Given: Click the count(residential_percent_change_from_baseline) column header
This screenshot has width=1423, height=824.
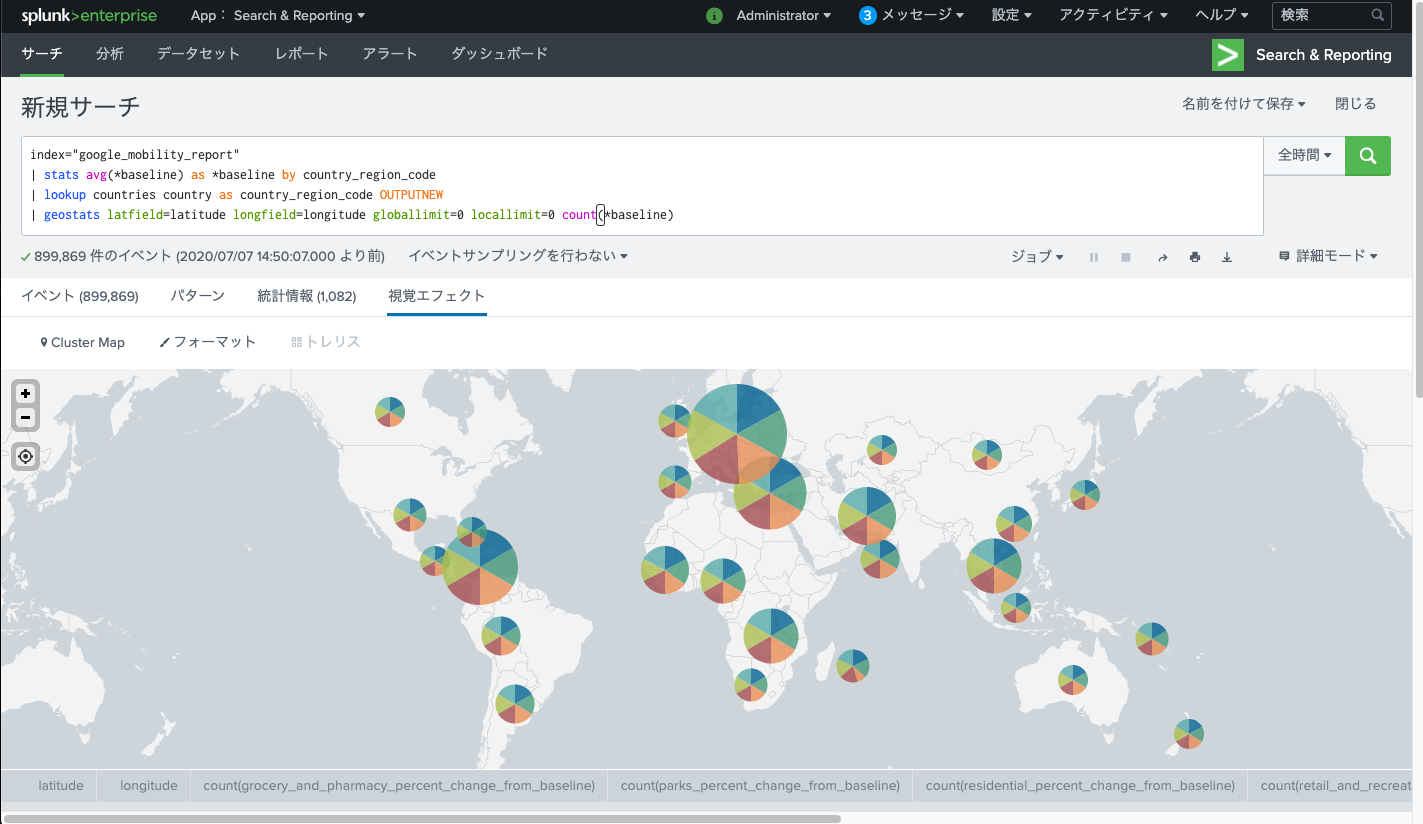Looking at the screenshot, I should click(x=1080, y=786).
